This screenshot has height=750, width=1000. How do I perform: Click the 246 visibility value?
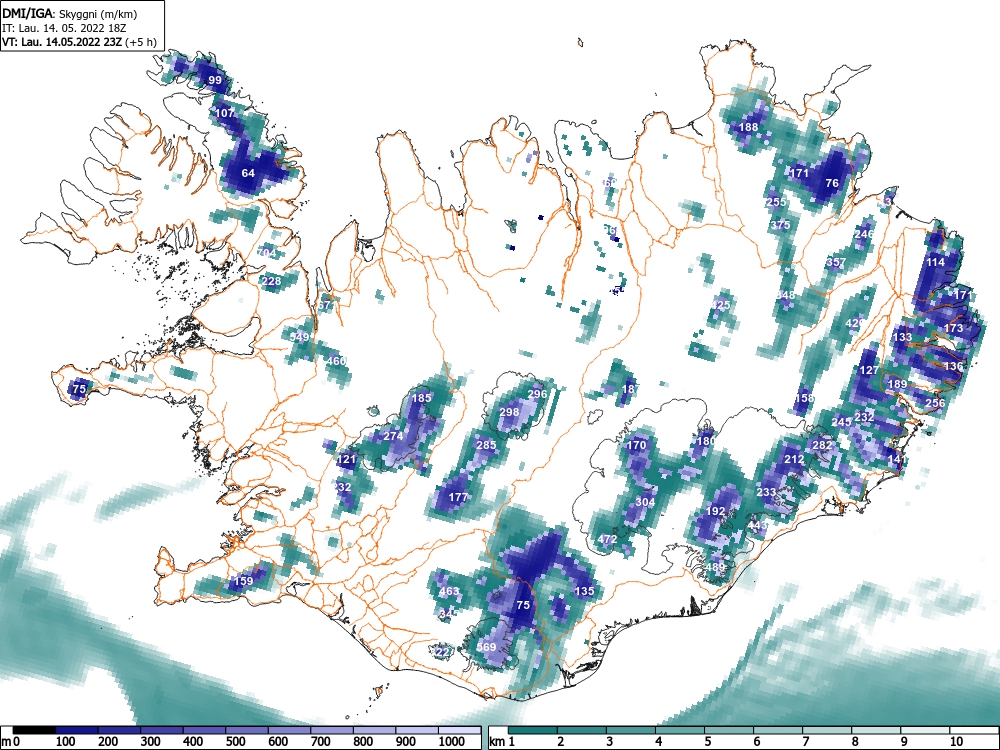pyautogui.click(x=864, y=234)
